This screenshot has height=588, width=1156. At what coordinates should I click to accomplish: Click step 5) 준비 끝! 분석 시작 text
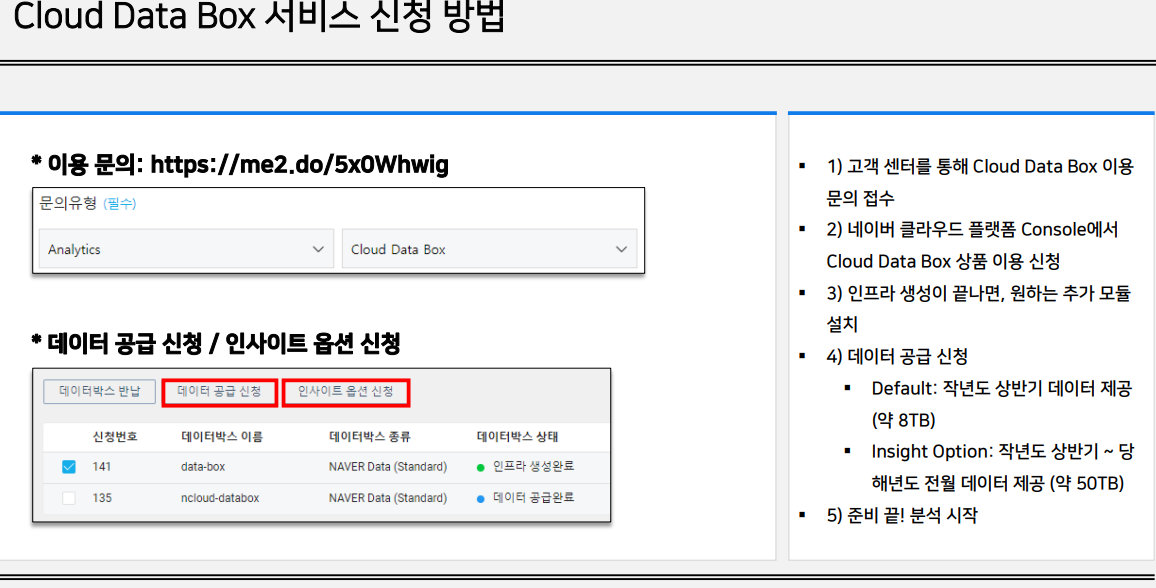pyautogui.click(x=902, y=515)
